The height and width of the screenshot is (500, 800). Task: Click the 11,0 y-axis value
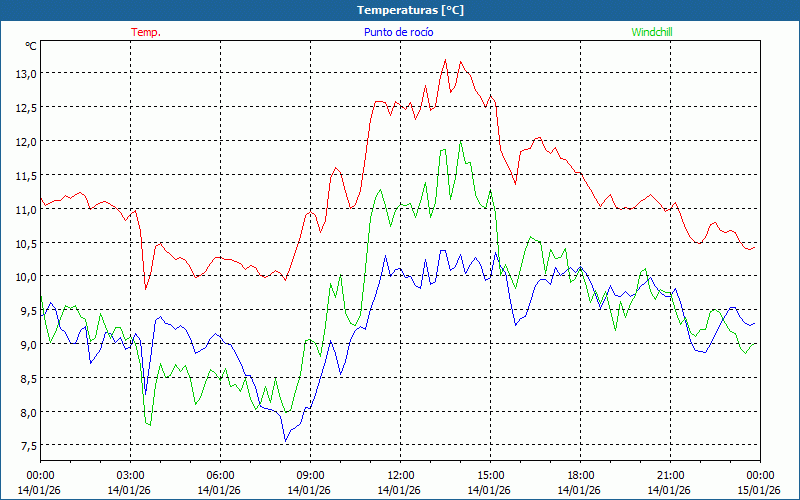click(x=25, y=209)
